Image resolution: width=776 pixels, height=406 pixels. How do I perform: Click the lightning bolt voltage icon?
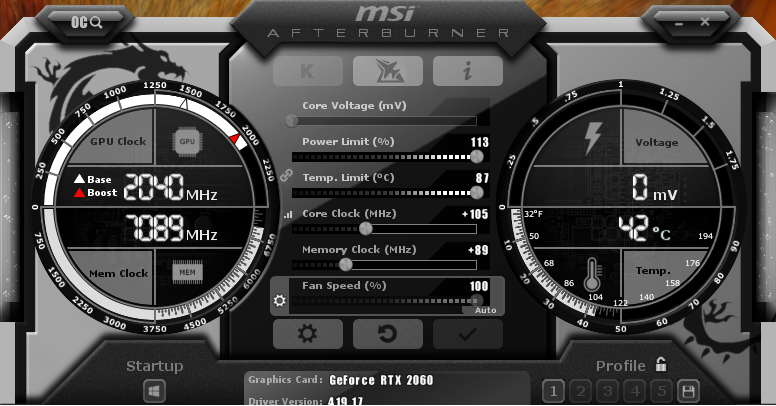(593, 138)
